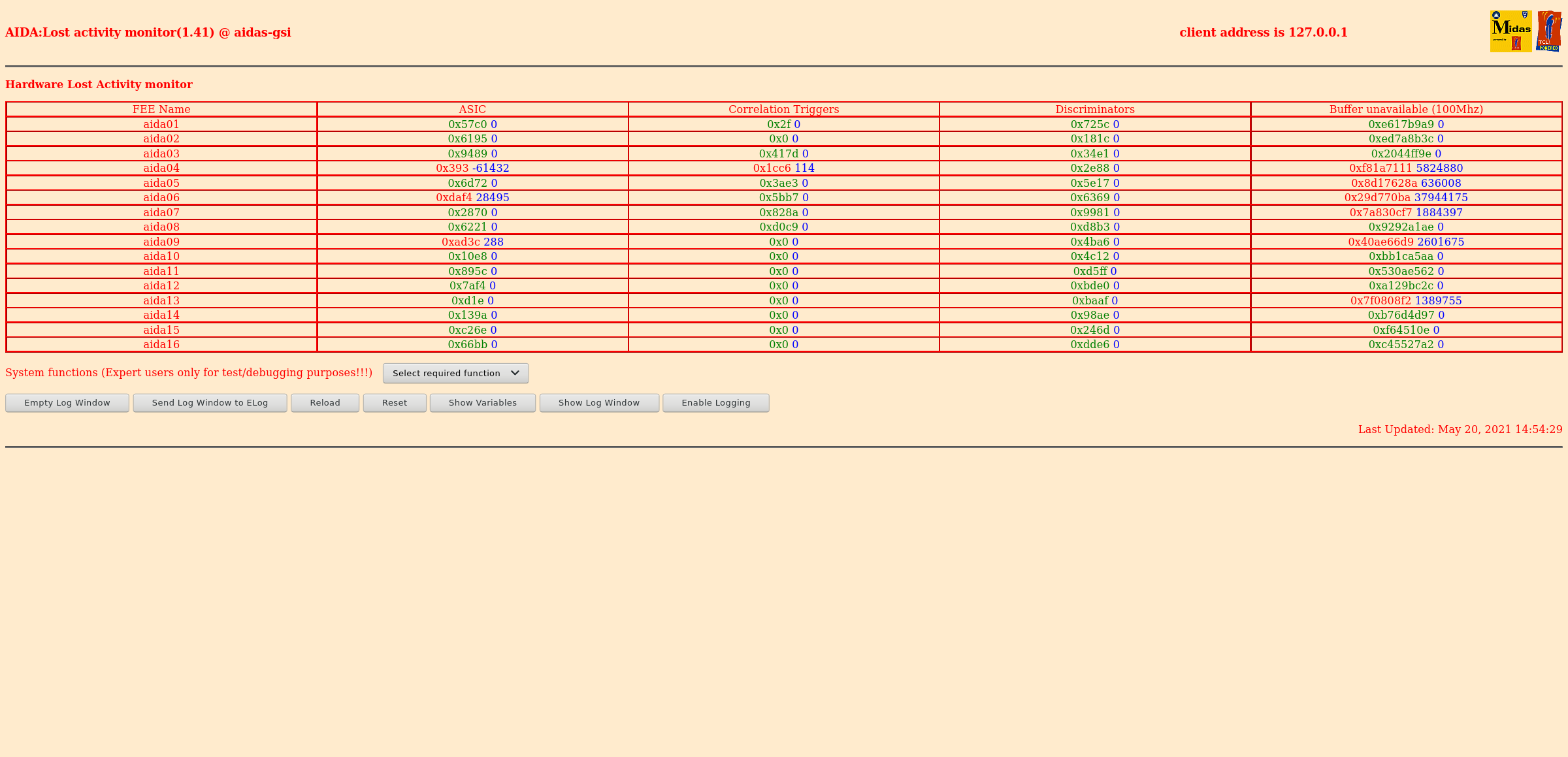Click the aida04 row name
Screen dimensions: 1568x757
(161, 168)
